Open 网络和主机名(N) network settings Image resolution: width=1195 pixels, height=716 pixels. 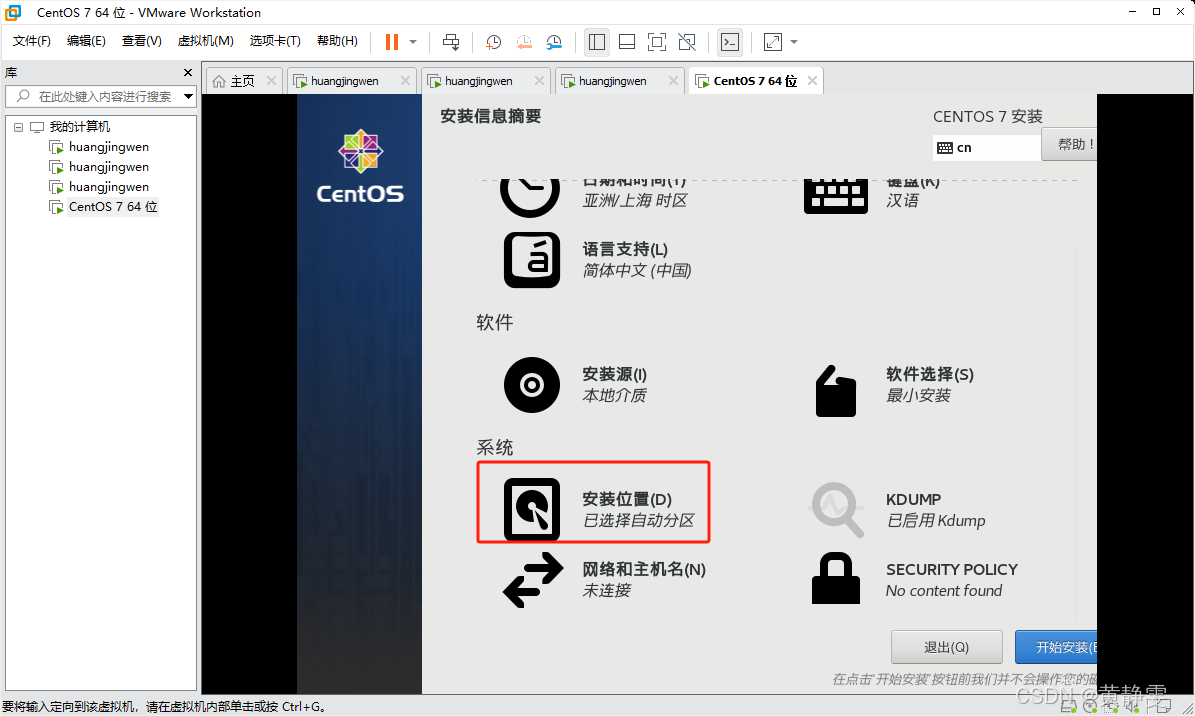coord(604,580)
